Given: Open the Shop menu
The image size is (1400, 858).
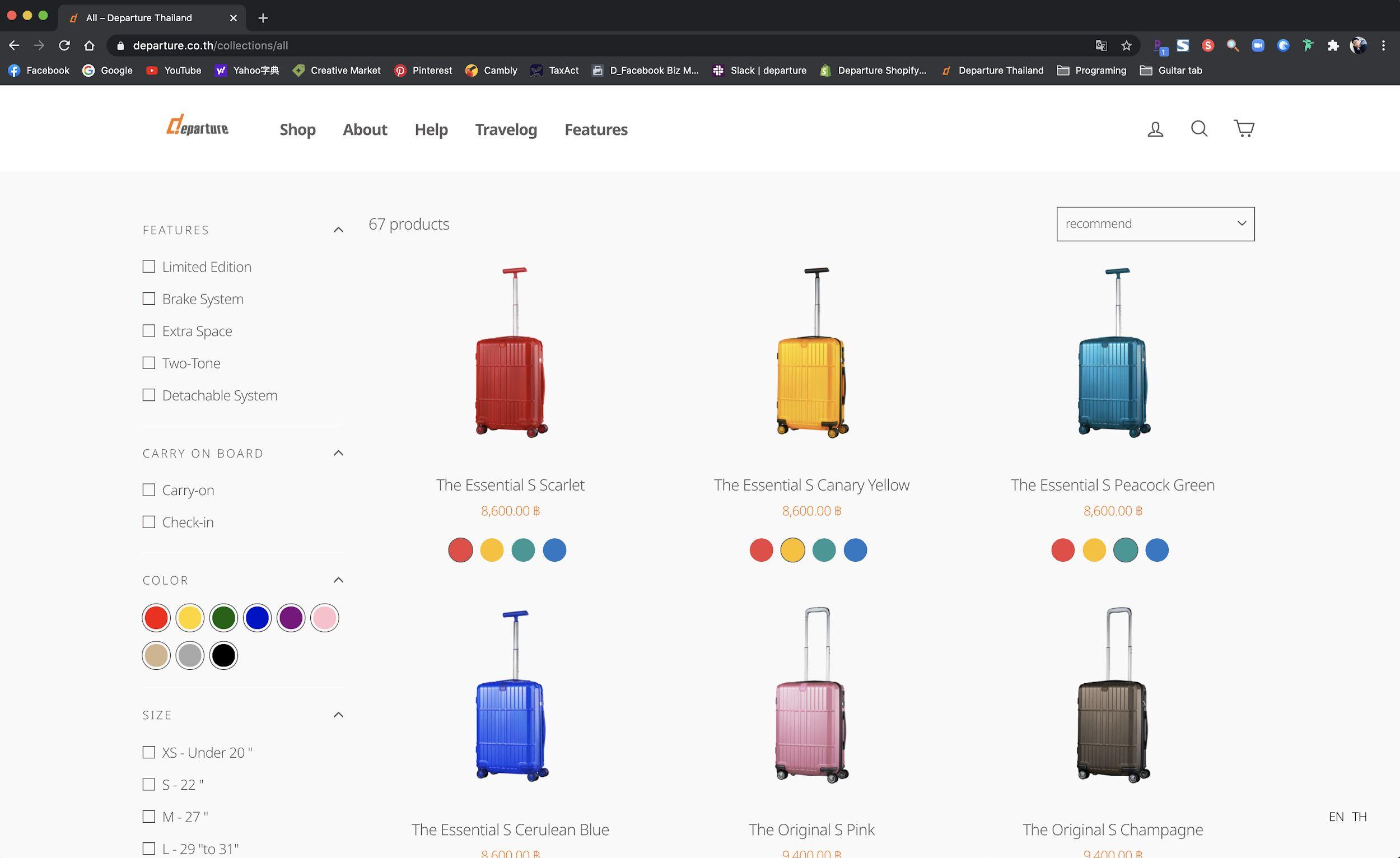Looking at the screenshot, I should point(297,129).
